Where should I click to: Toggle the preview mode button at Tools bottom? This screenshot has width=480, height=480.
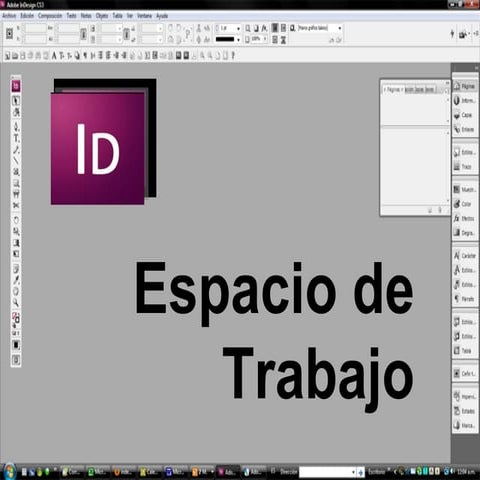click(16, 360)
